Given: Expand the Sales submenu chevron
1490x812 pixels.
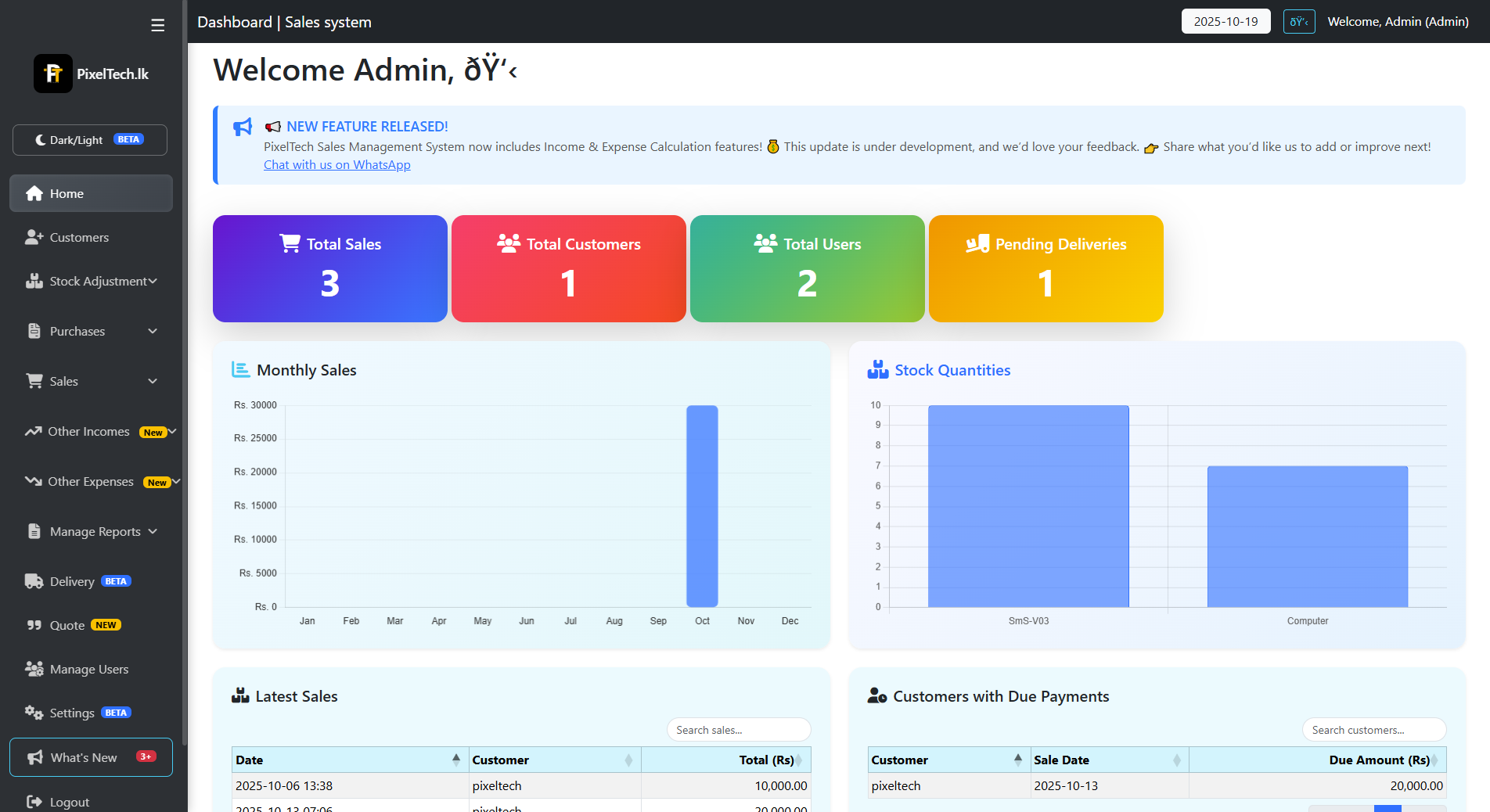Looking at the screenshot, I should coord(153,381).
